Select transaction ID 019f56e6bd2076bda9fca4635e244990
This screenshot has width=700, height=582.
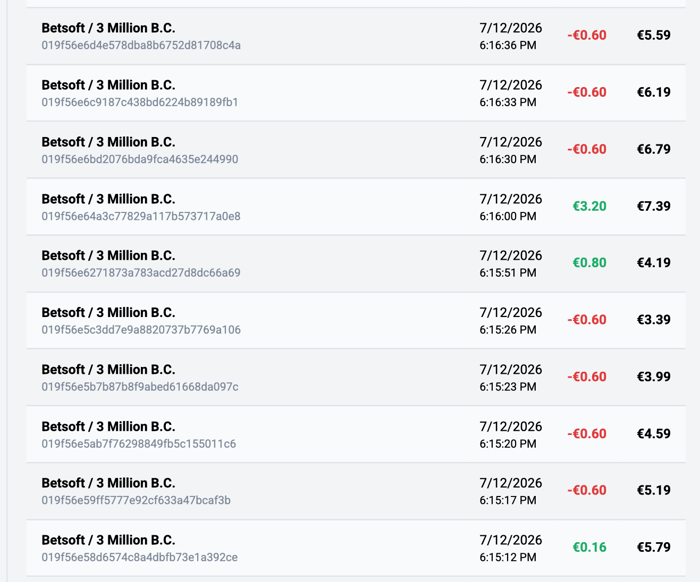point(140,159)
